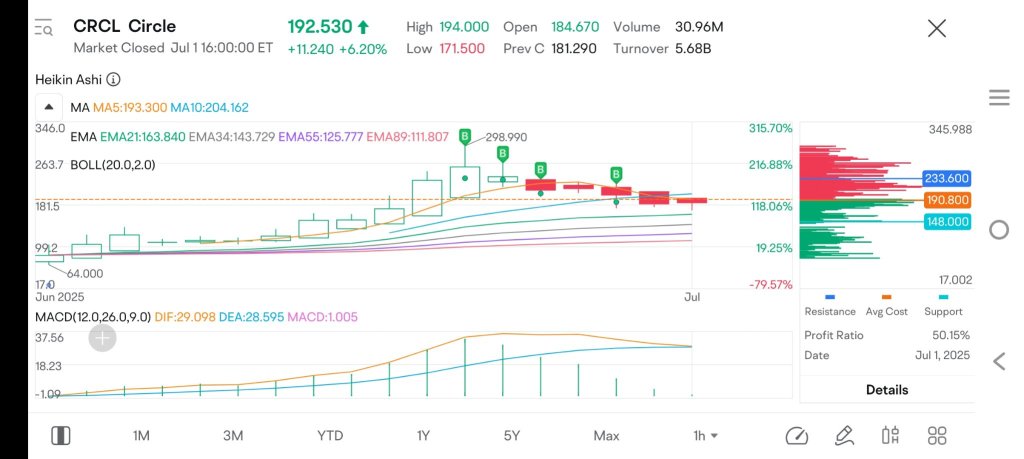Click the Resistance legend label
Screen dimensions: 1024x459
(x=830, y=312)
